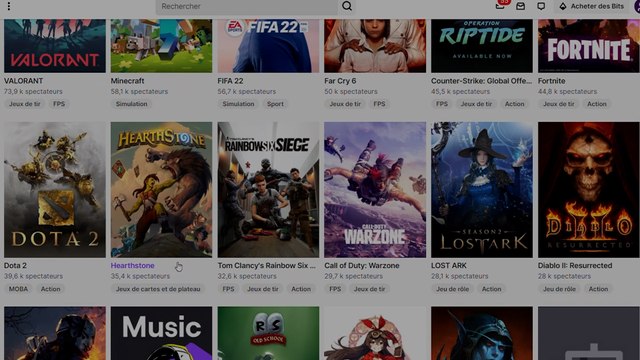Open the notifications inbox with red badge
The width and height of the screenshot is (640, 360).
[x=500, y=5]
